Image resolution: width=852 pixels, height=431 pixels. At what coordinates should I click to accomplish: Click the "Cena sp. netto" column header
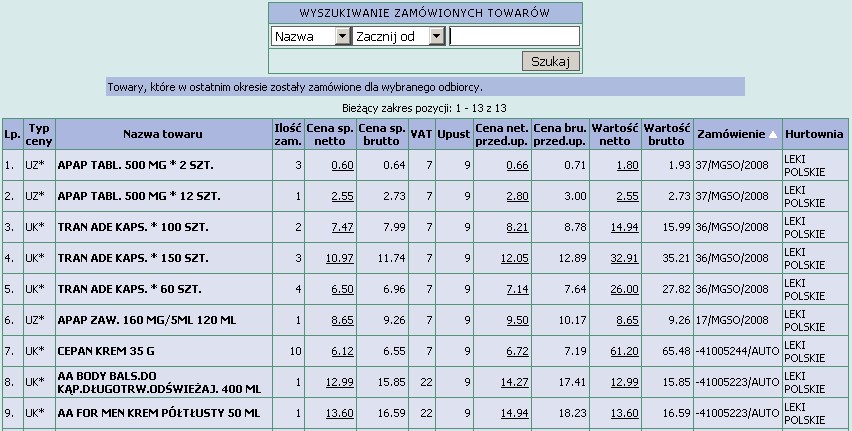(331, 134)
